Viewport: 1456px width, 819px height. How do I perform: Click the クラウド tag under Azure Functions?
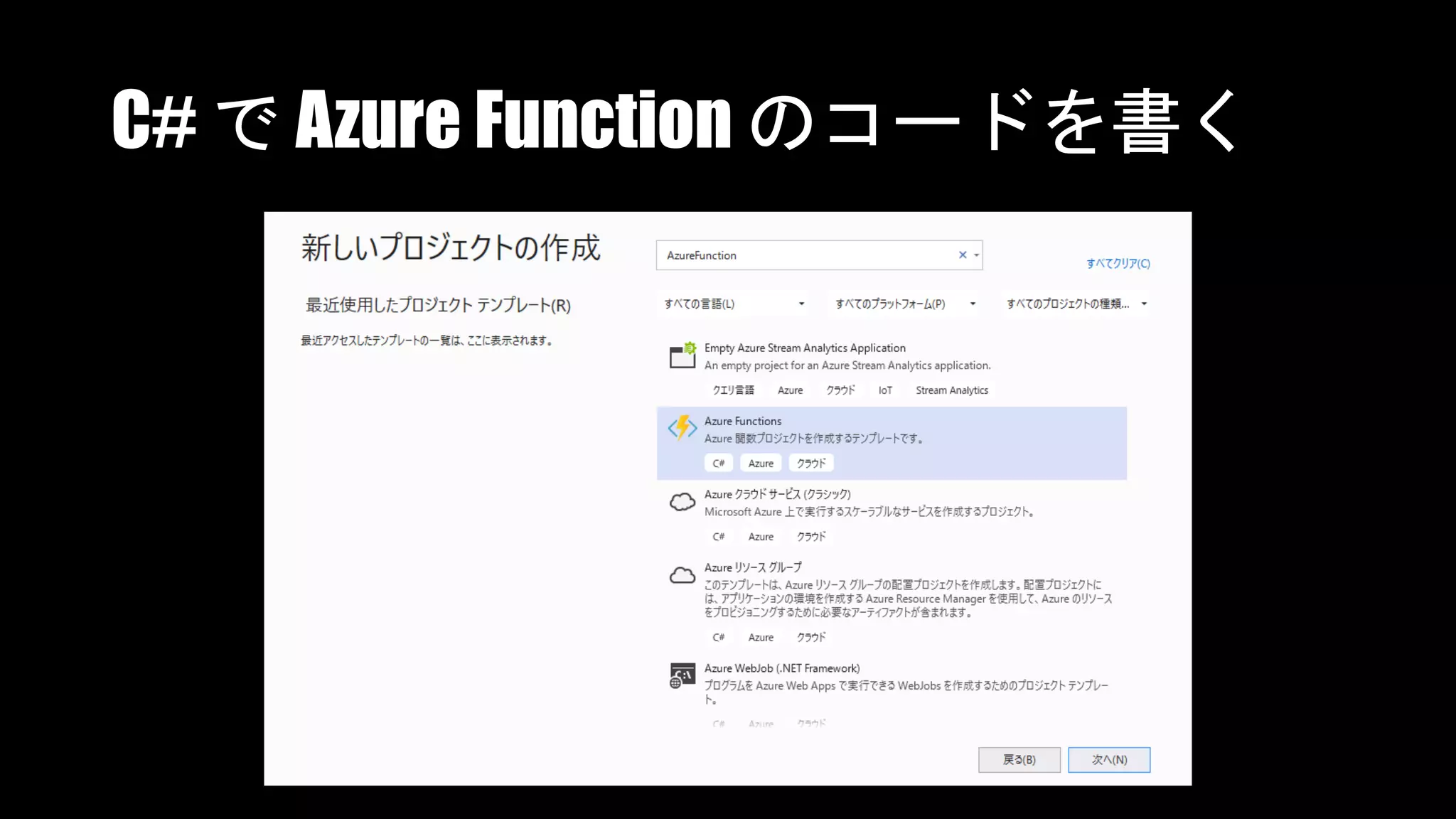click(x=811, y=464)
